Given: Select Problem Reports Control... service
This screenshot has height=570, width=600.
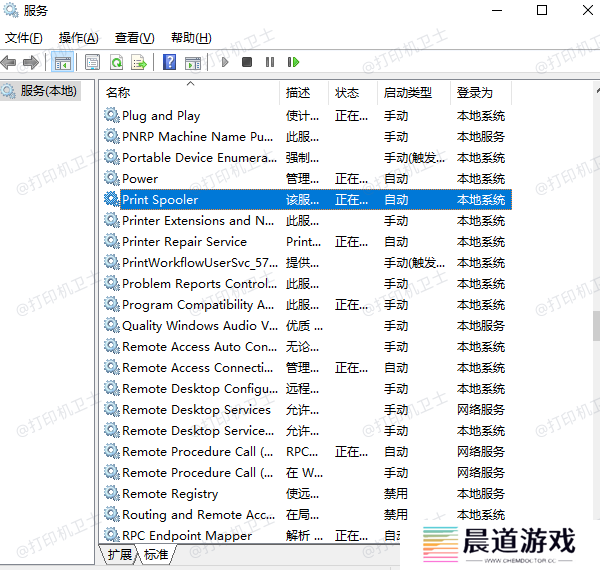Looking at the screenshot, I should 307,284.
